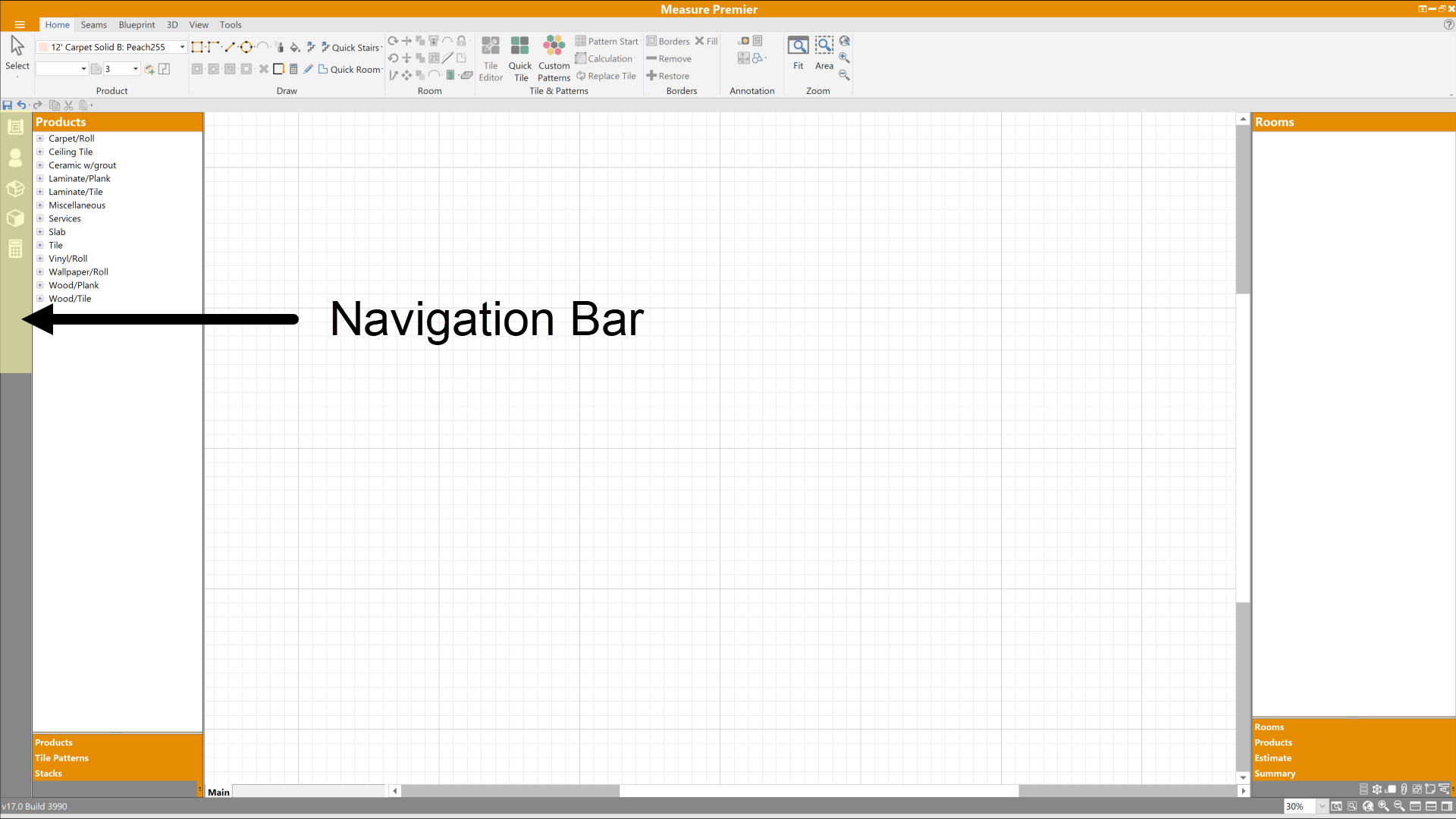
Task: Open the 30% zoom level dropdown
Action: pos(1322,807)
